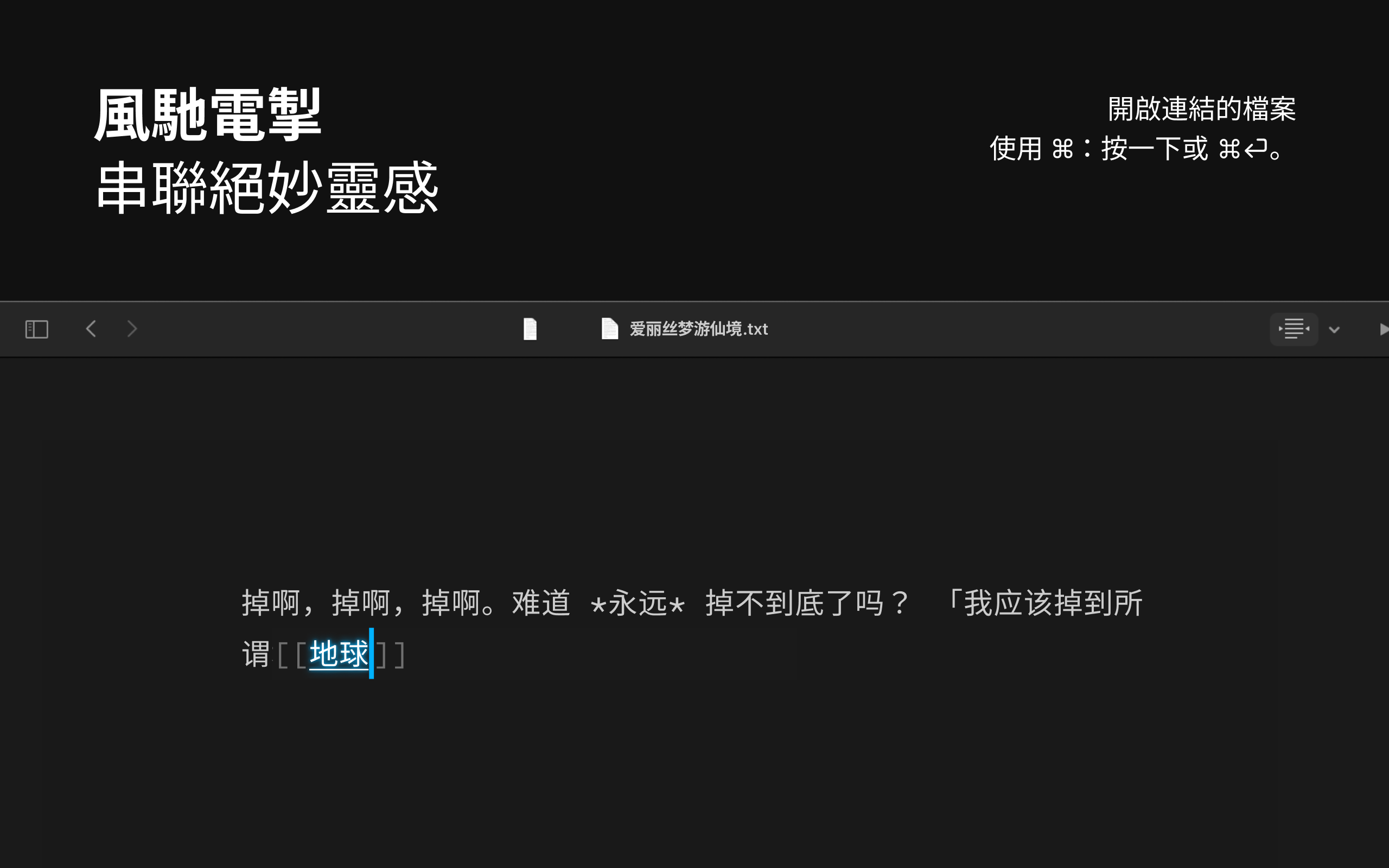
Task: Click the 串聯絕妙靈感 subtitle
Action: pos(267,187)
